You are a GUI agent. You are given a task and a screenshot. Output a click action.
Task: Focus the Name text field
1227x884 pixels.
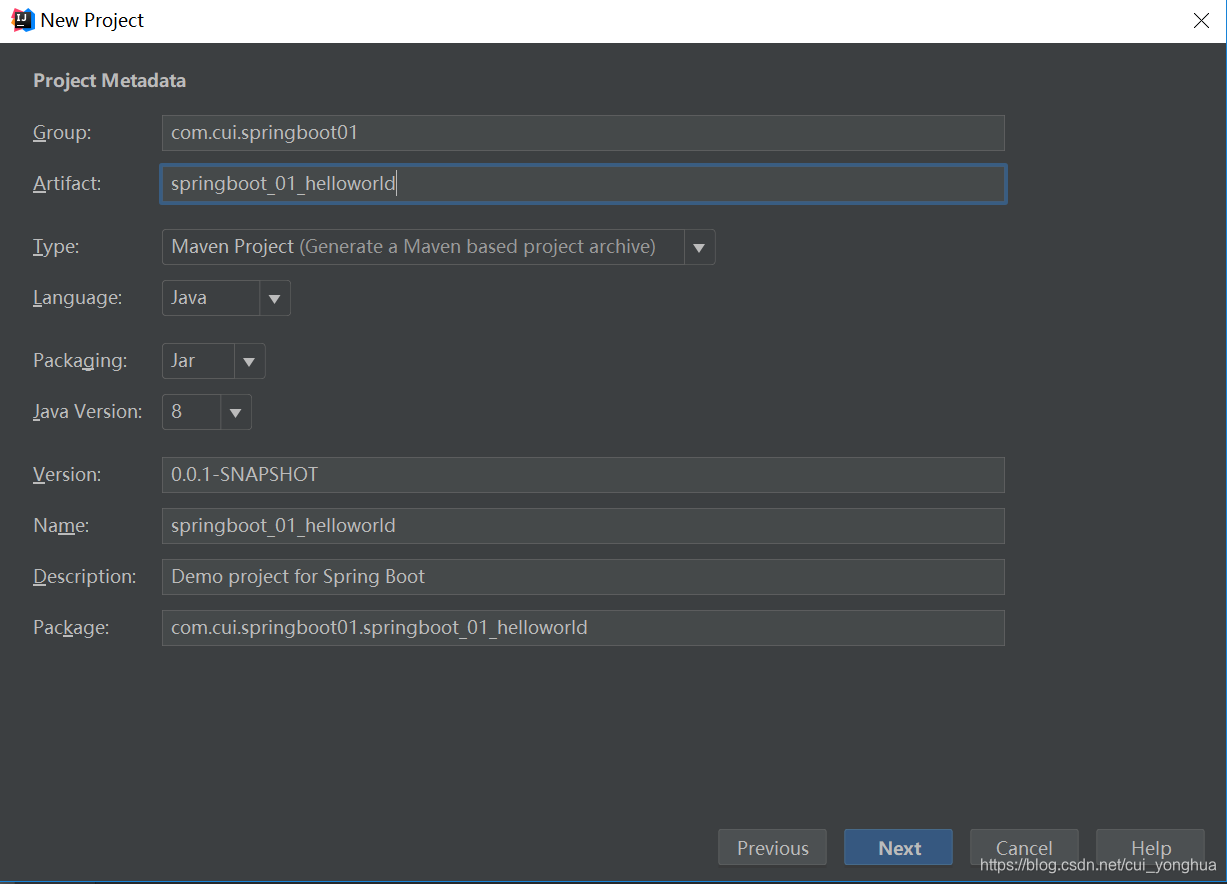pyautogui.click(x=582, y=526)
